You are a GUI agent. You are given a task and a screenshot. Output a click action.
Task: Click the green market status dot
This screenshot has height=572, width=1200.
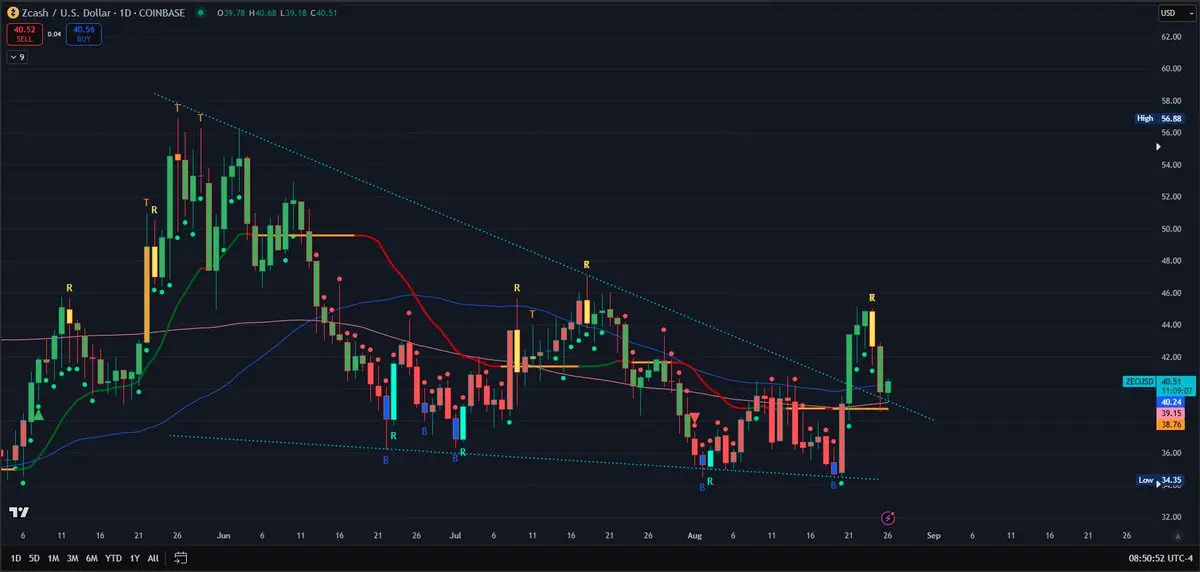coord(200,13)
